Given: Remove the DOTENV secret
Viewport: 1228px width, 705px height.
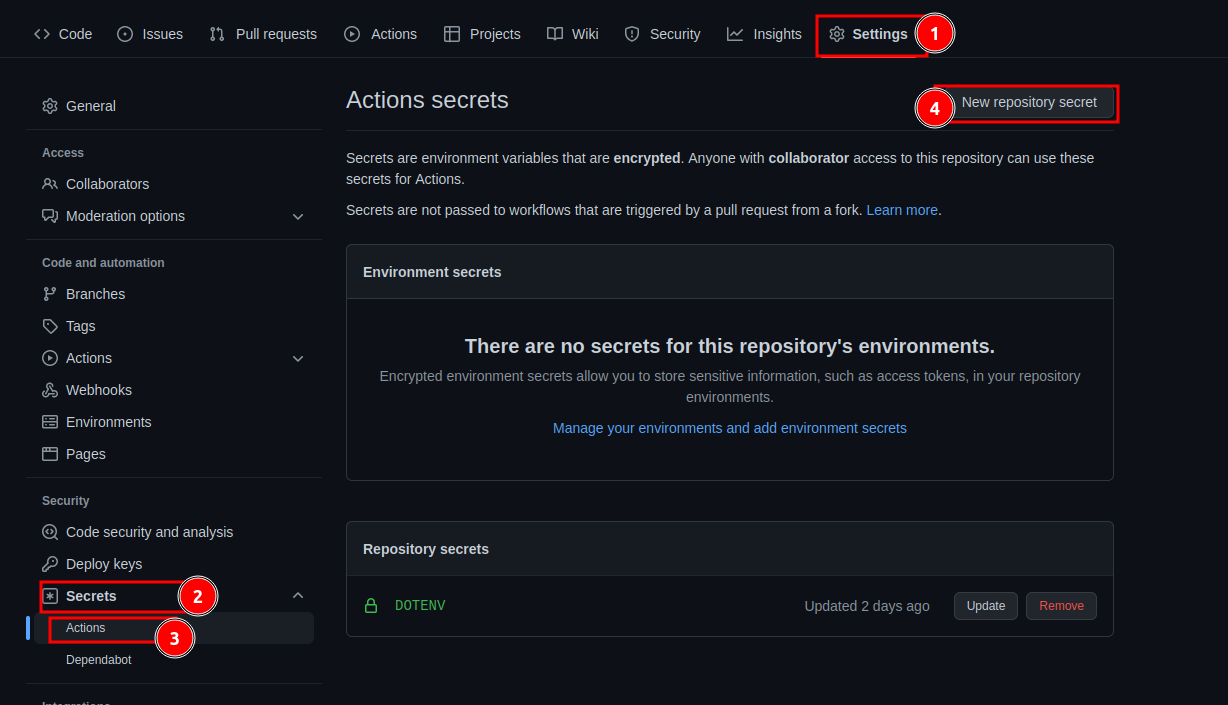Looking at the screenshot, I should (1061, 606).
